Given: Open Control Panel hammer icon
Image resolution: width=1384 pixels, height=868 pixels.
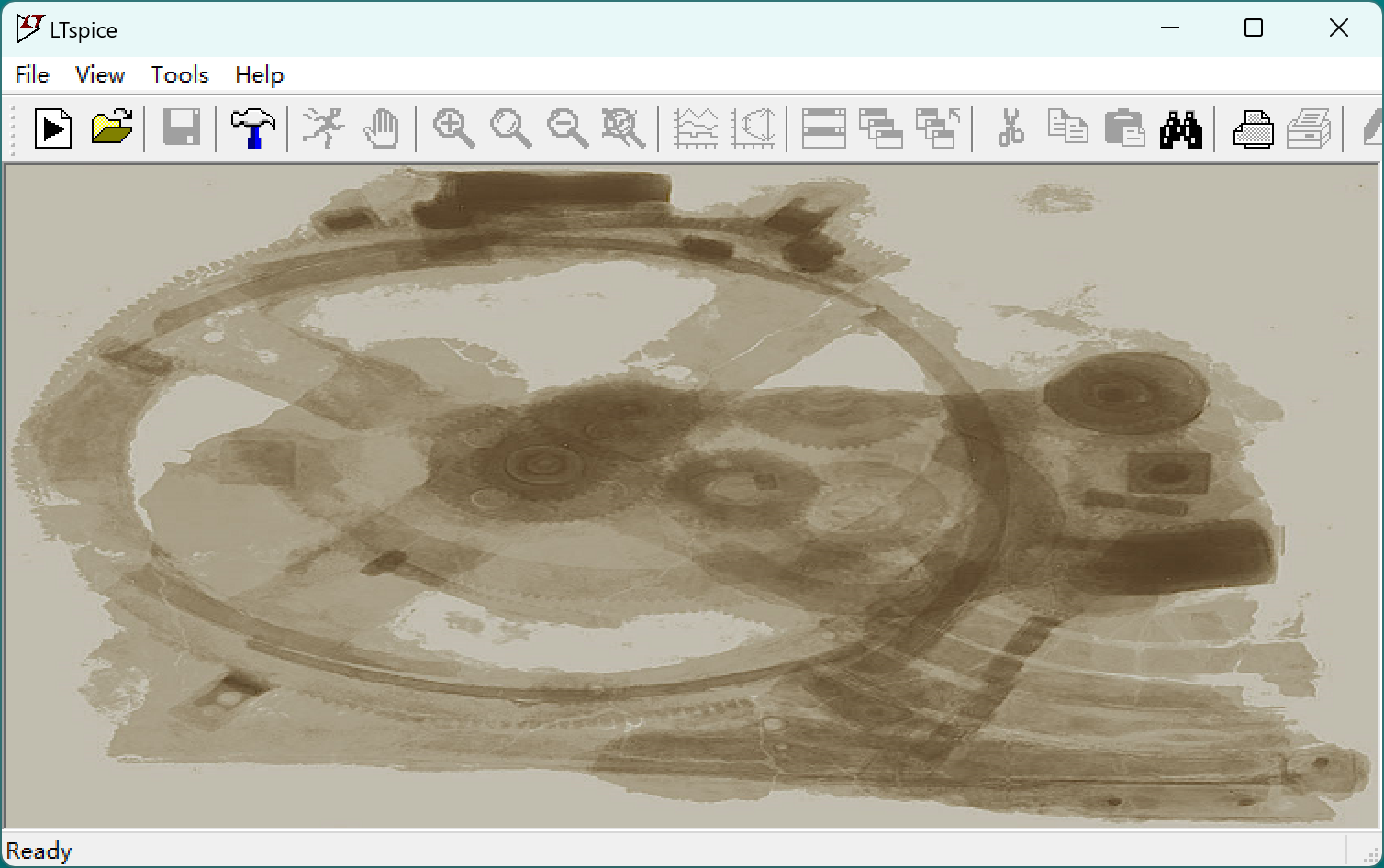Looking at the screenshot, I should [252, 128].
